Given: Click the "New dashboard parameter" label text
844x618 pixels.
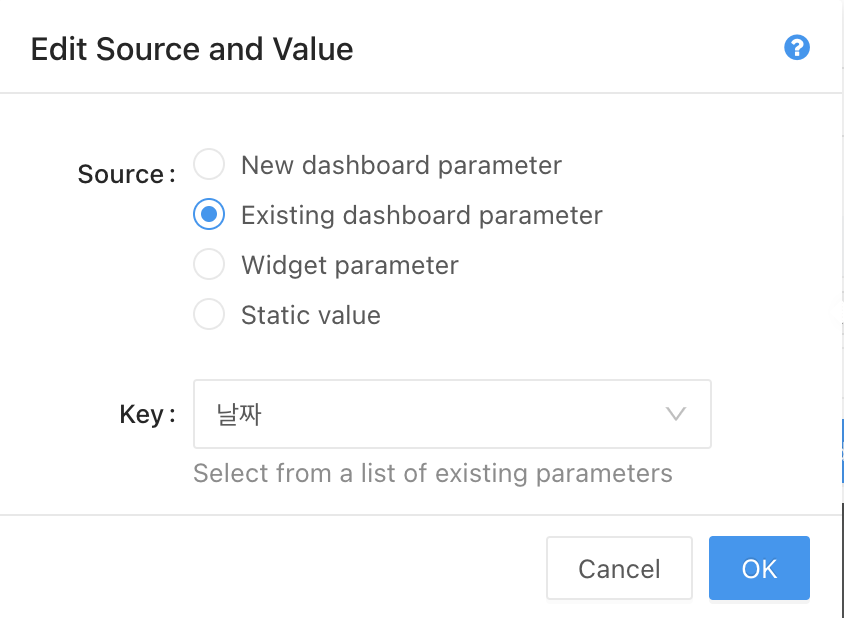Looking at the screenshot, I should point(401,165).
